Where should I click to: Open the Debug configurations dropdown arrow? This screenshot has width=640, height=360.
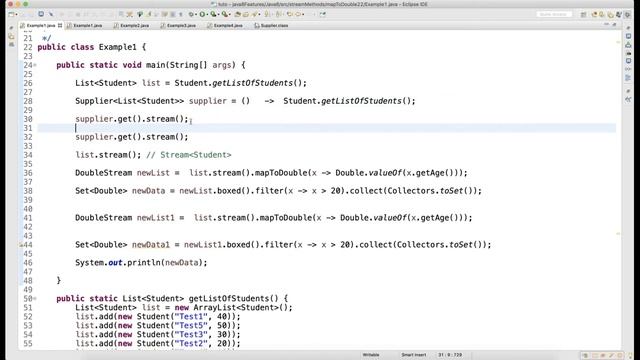[196, 14]
